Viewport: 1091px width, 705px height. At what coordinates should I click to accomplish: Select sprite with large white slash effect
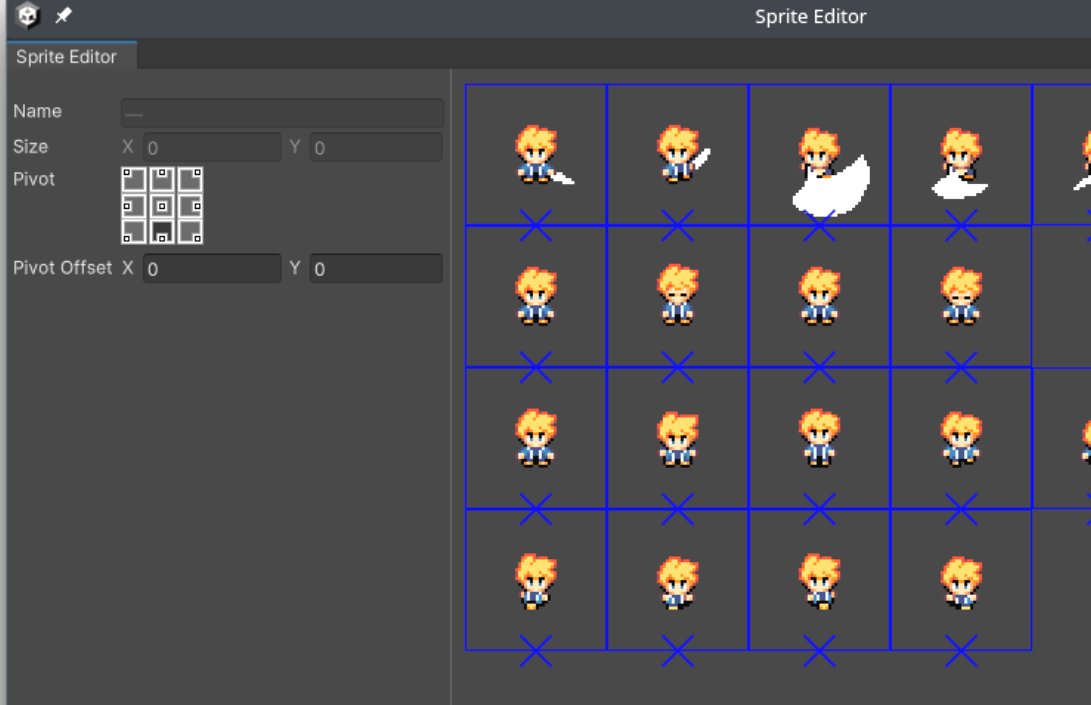tap(820, 155)
